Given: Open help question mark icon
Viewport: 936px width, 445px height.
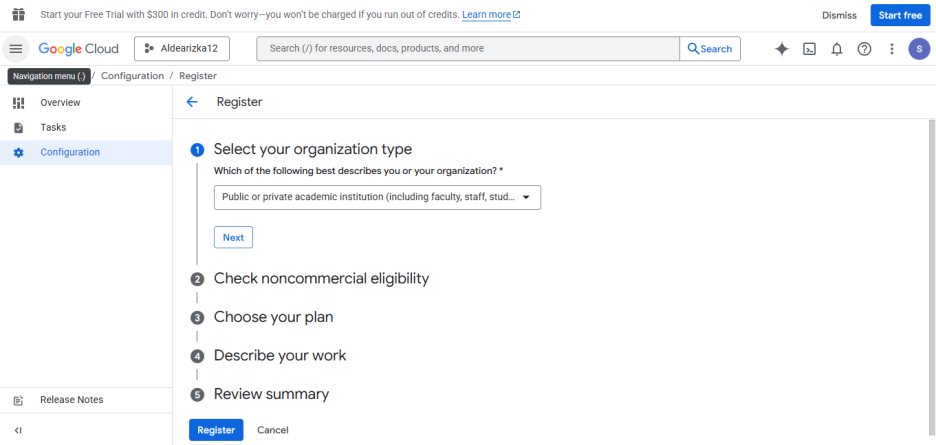Looking at the screenshot, I should click(864, 49).
